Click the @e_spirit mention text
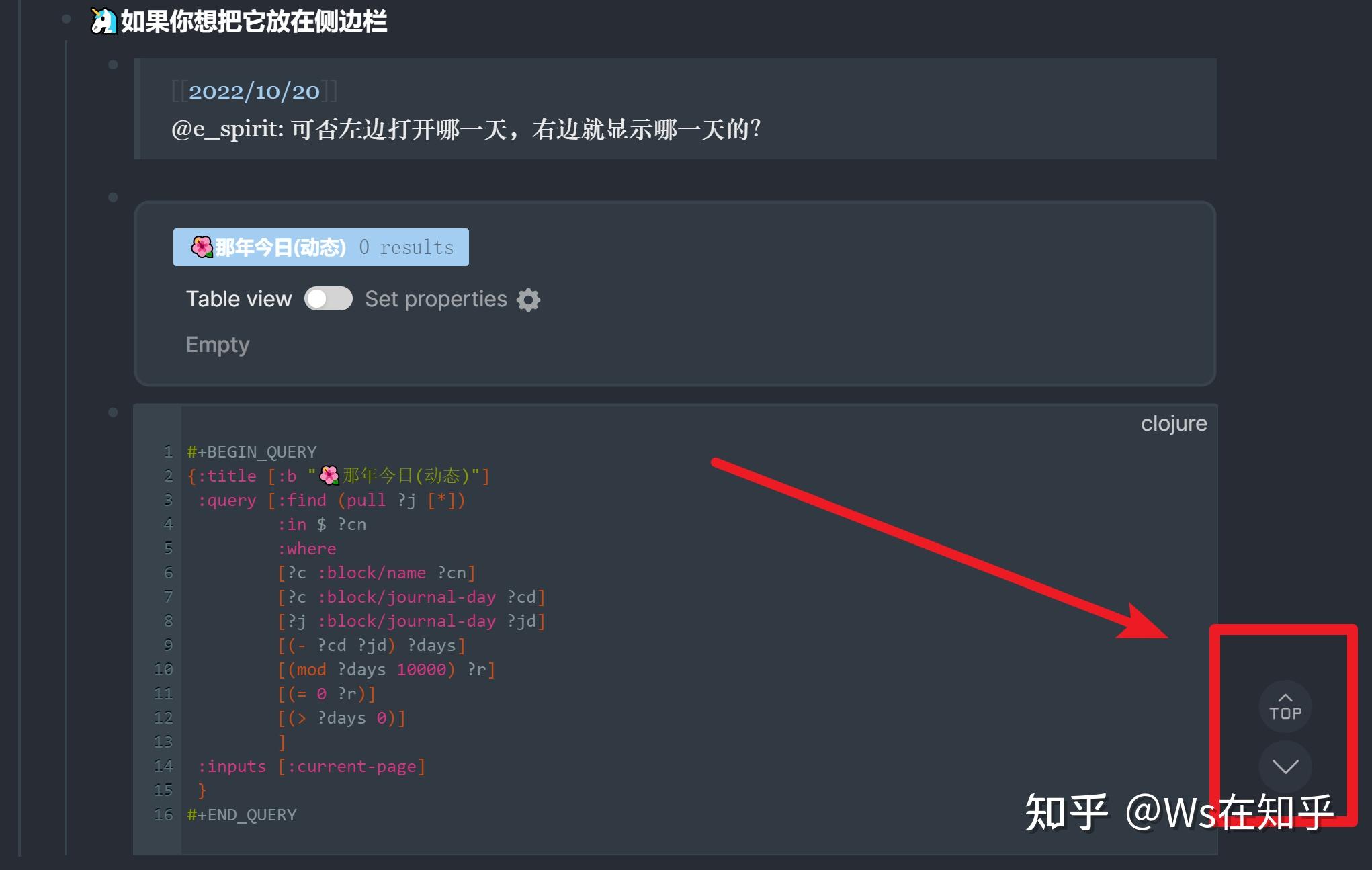This screenshot has height=870, width=1372. [222, 129]
